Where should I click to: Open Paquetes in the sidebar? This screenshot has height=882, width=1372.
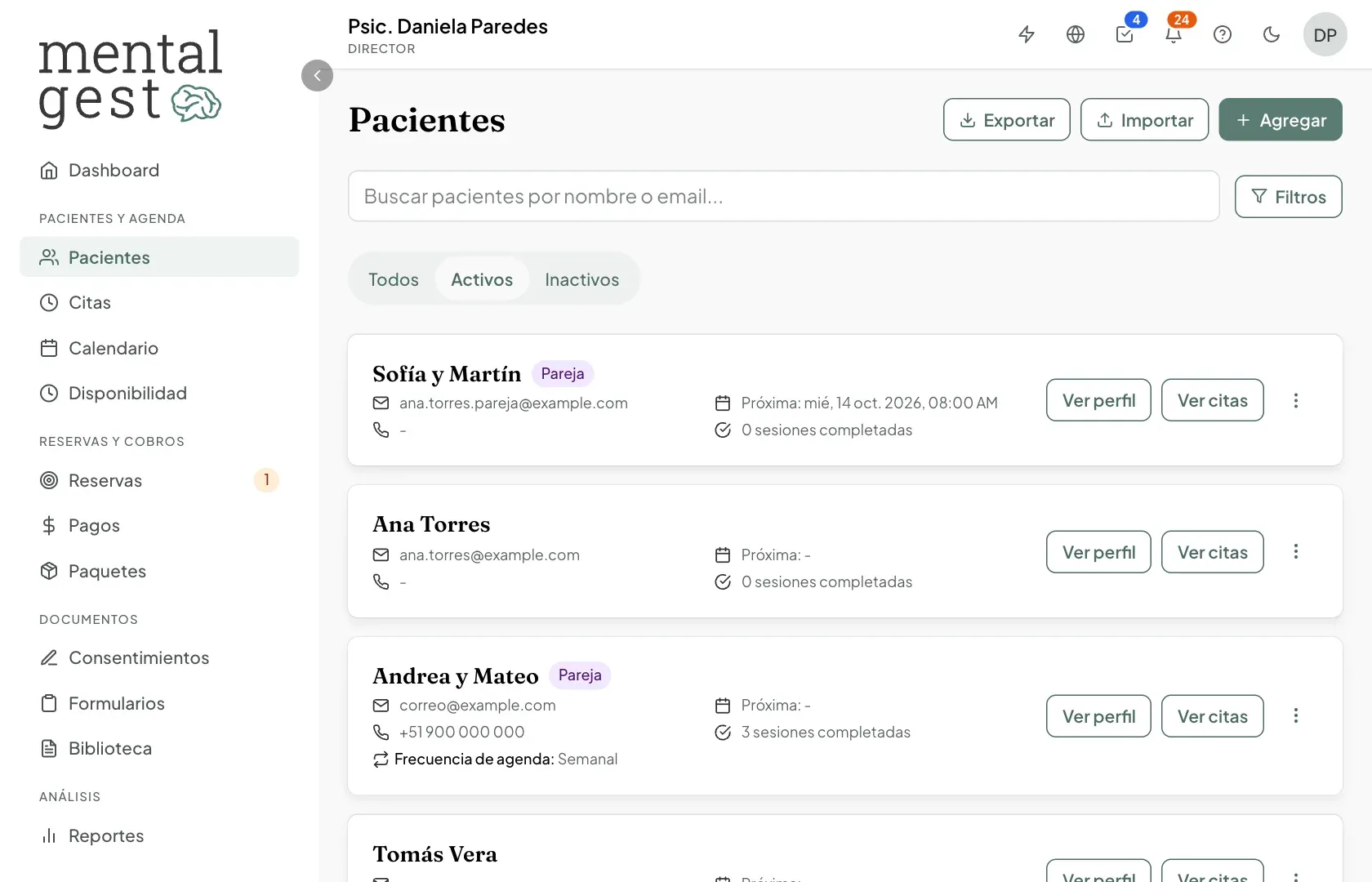[159, 571]
